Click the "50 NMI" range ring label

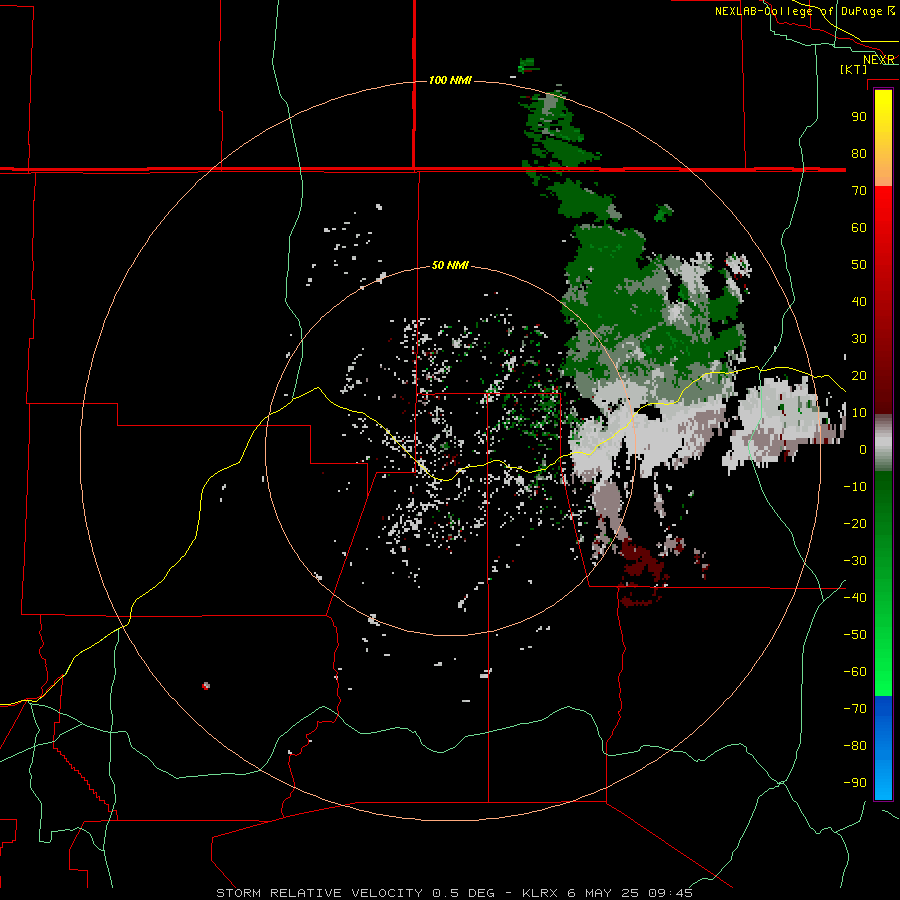pyautogui.click(x=450, y=265)
